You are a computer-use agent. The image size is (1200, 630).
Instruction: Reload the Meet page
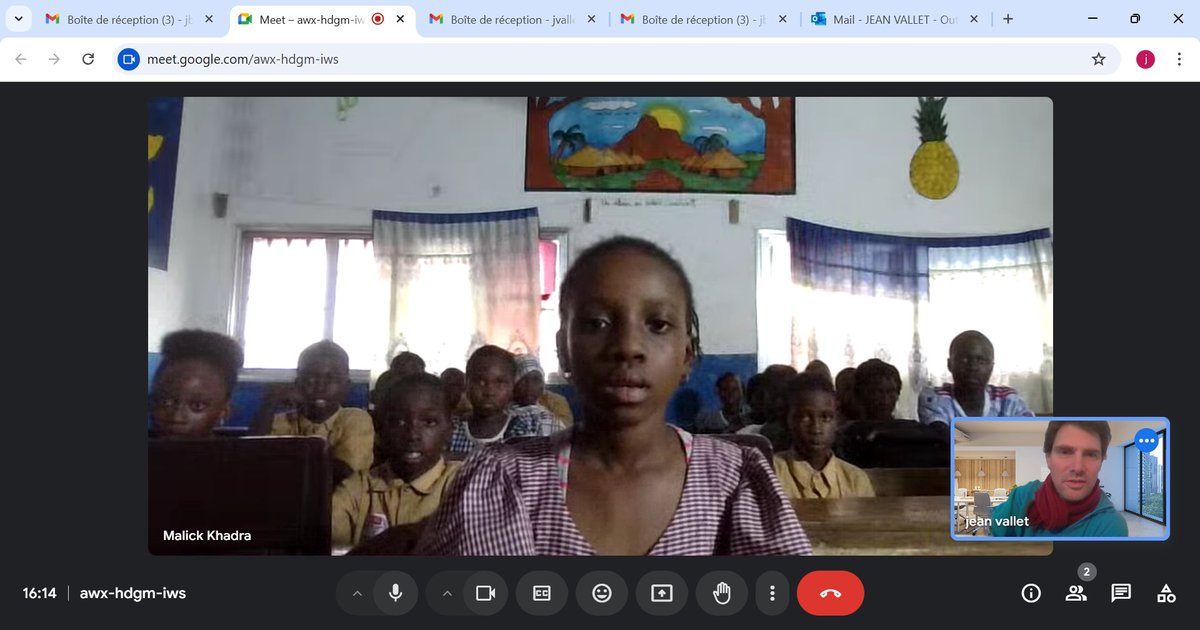tap(88, 59)
